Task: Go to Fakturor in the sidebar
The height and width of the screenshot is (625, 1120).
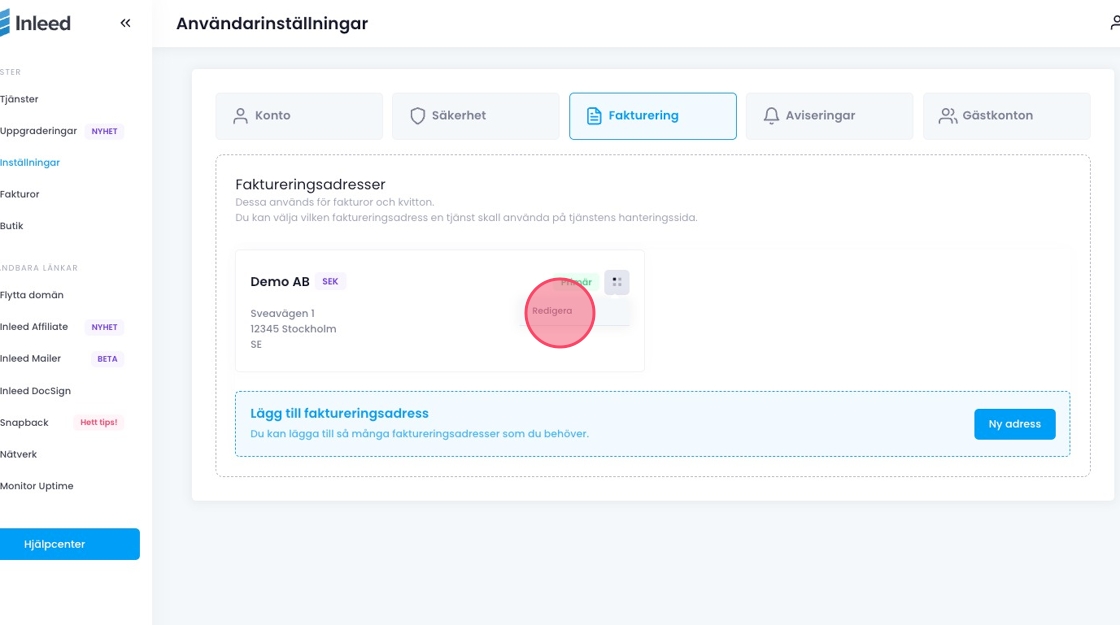Action: [20, 194]
